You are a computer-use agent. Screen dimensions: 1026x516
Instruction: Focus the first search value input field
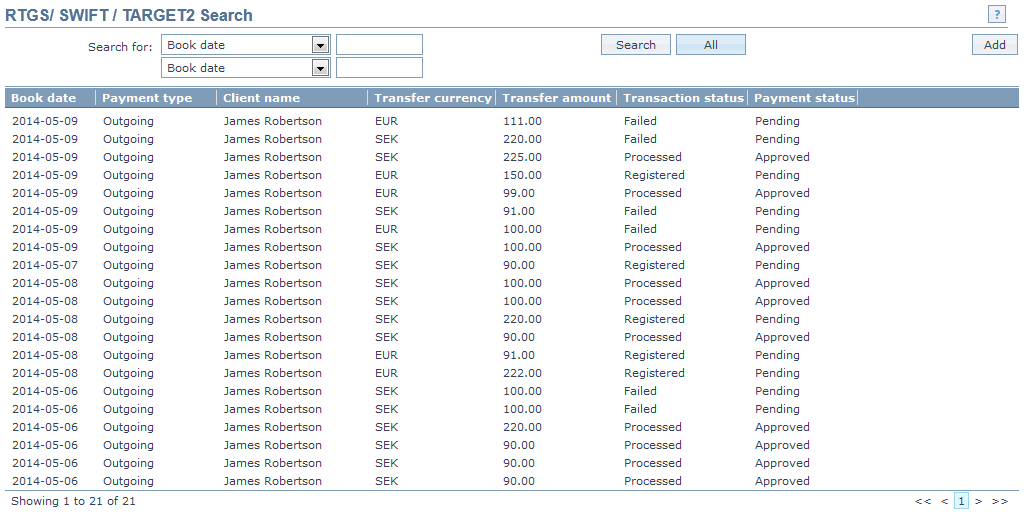tap(380, 45)
